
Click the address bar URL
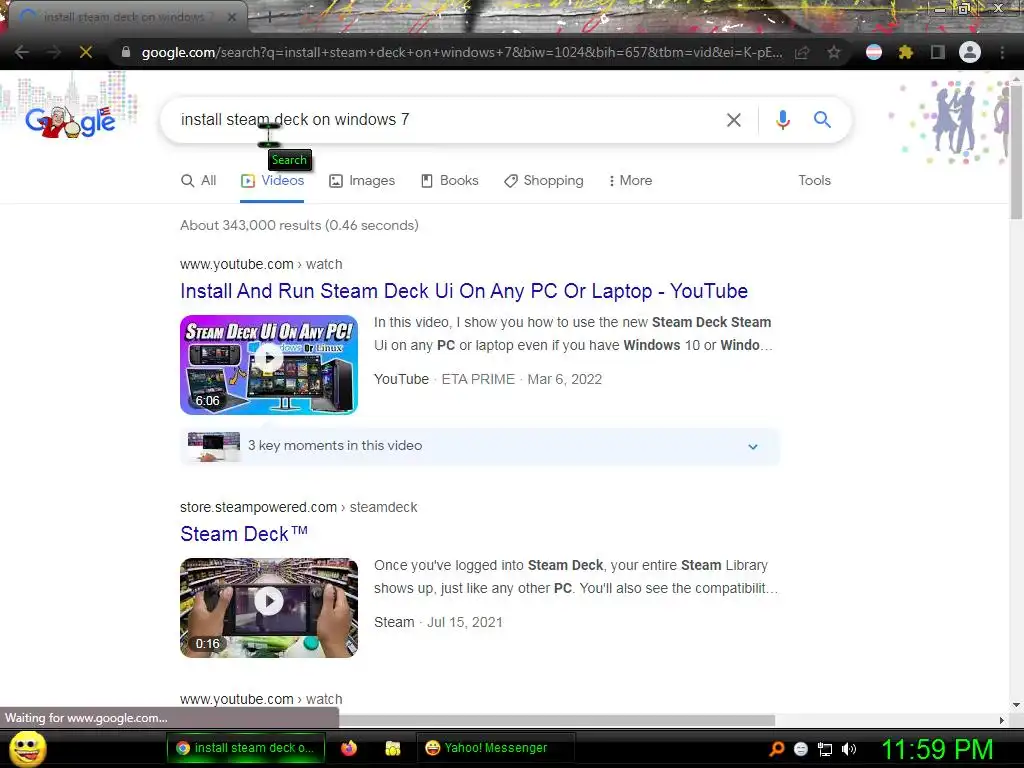tap(462, 52)
